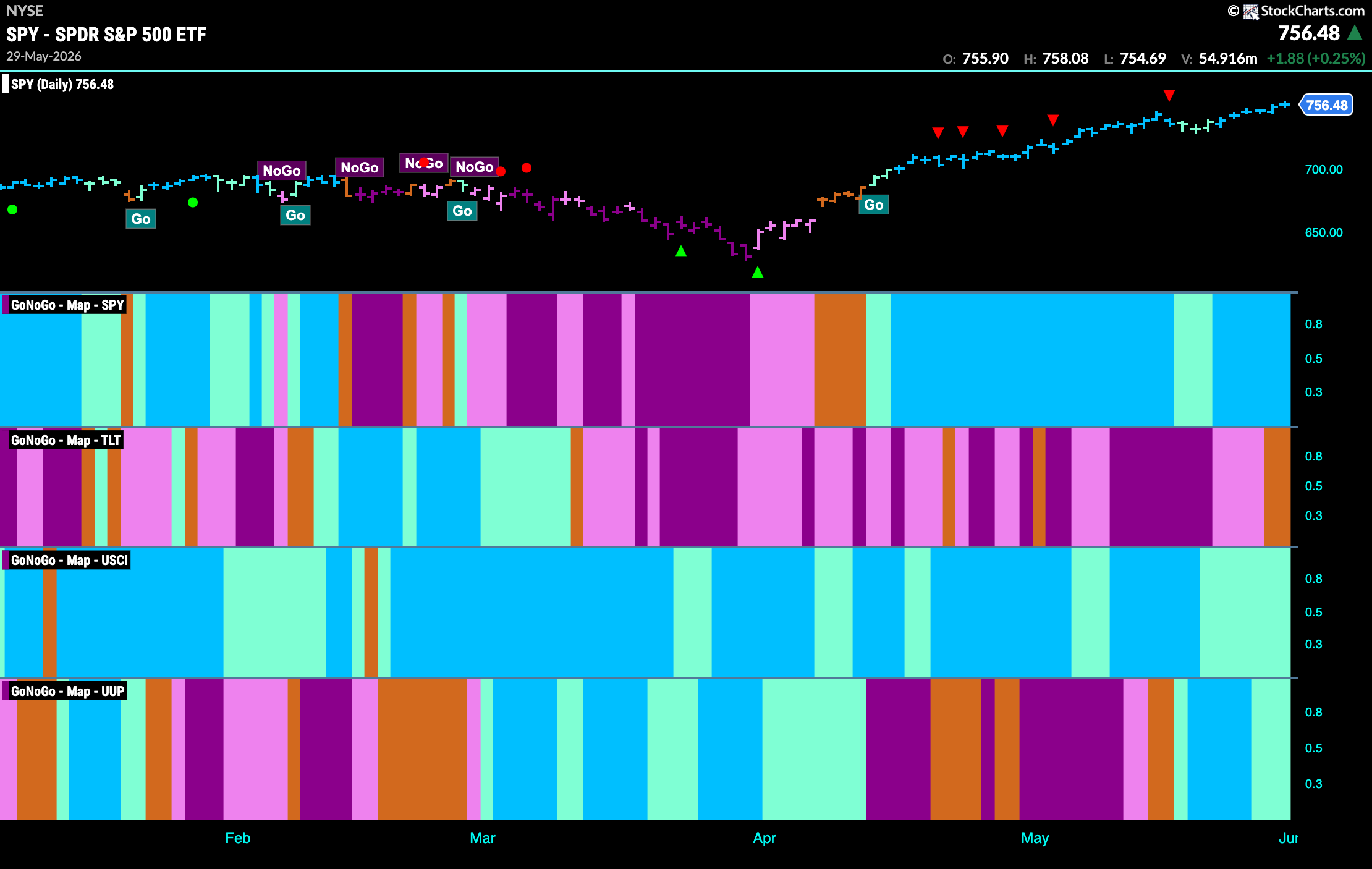Viewport: 1372px width, 869px height.
Task: Click the high price value 758.08
Action: pos(1065,59)
